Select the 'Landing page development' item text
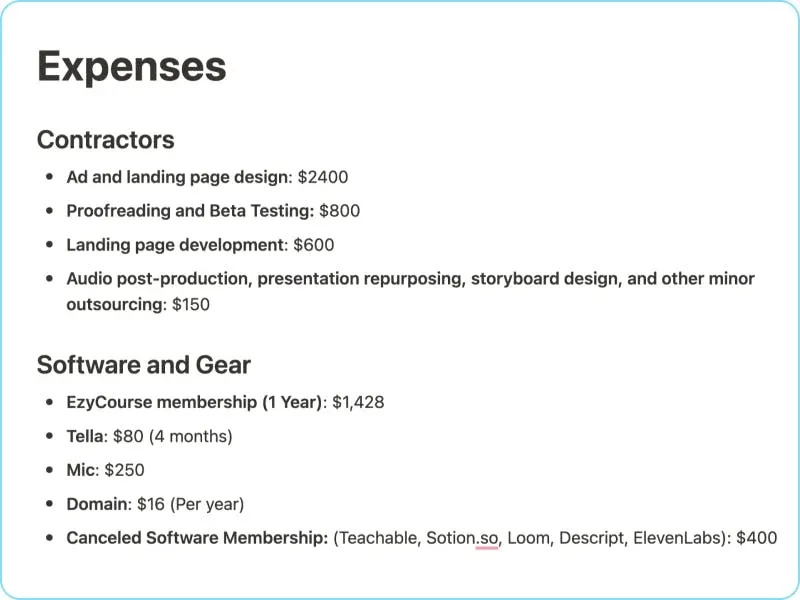 pyautogui.click(x=175, y=245)
